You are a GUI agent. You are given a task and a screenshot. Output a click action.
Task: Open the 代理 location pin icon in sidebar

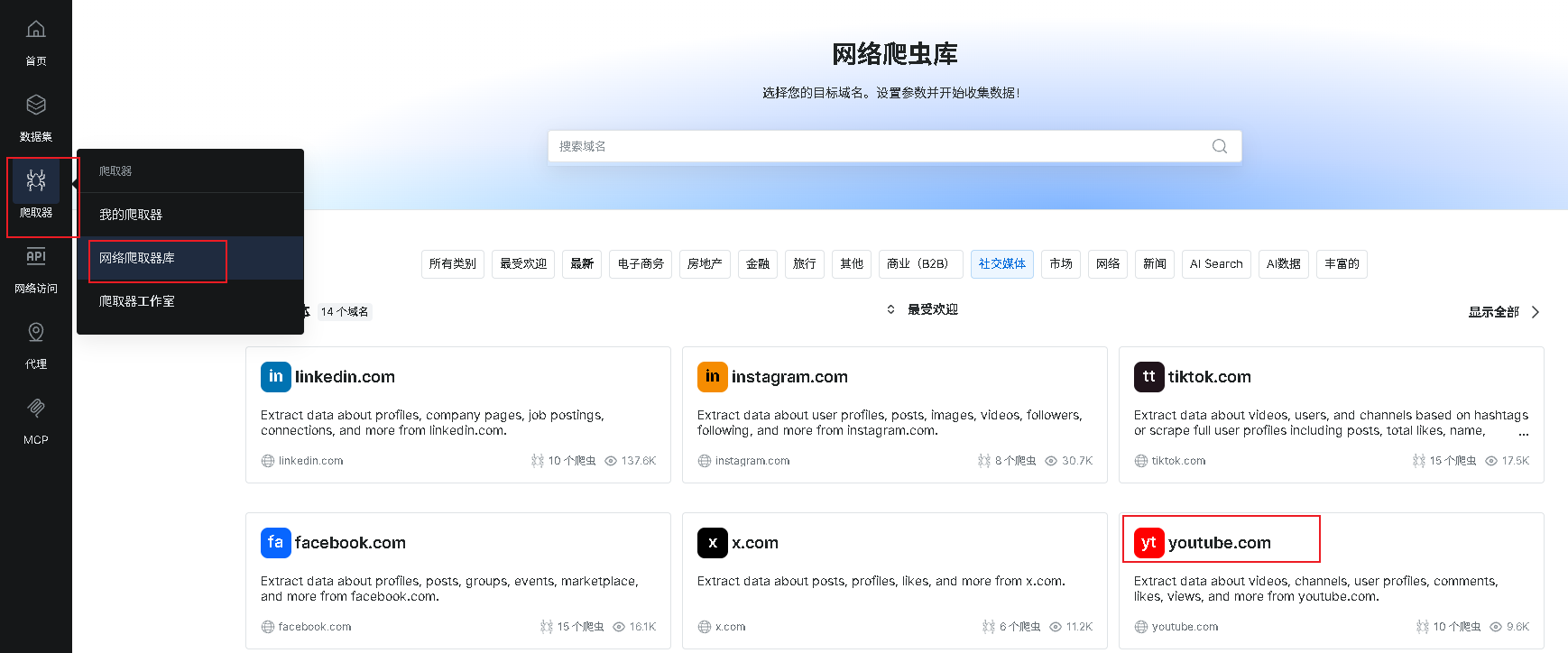click(x=36, y=332)
